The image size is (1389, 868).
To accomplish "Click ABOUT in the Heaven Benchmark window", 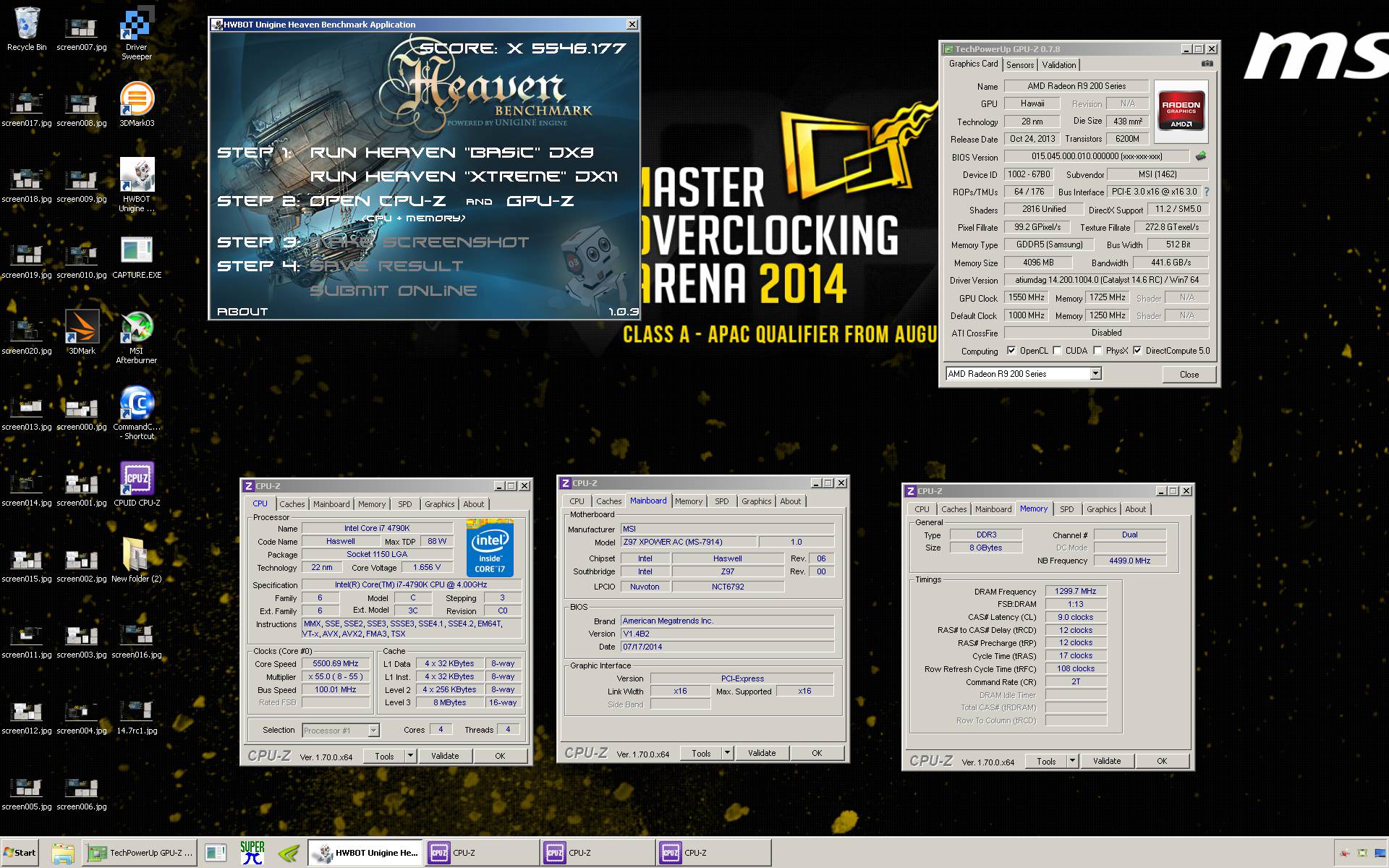I will coord(242,312).
